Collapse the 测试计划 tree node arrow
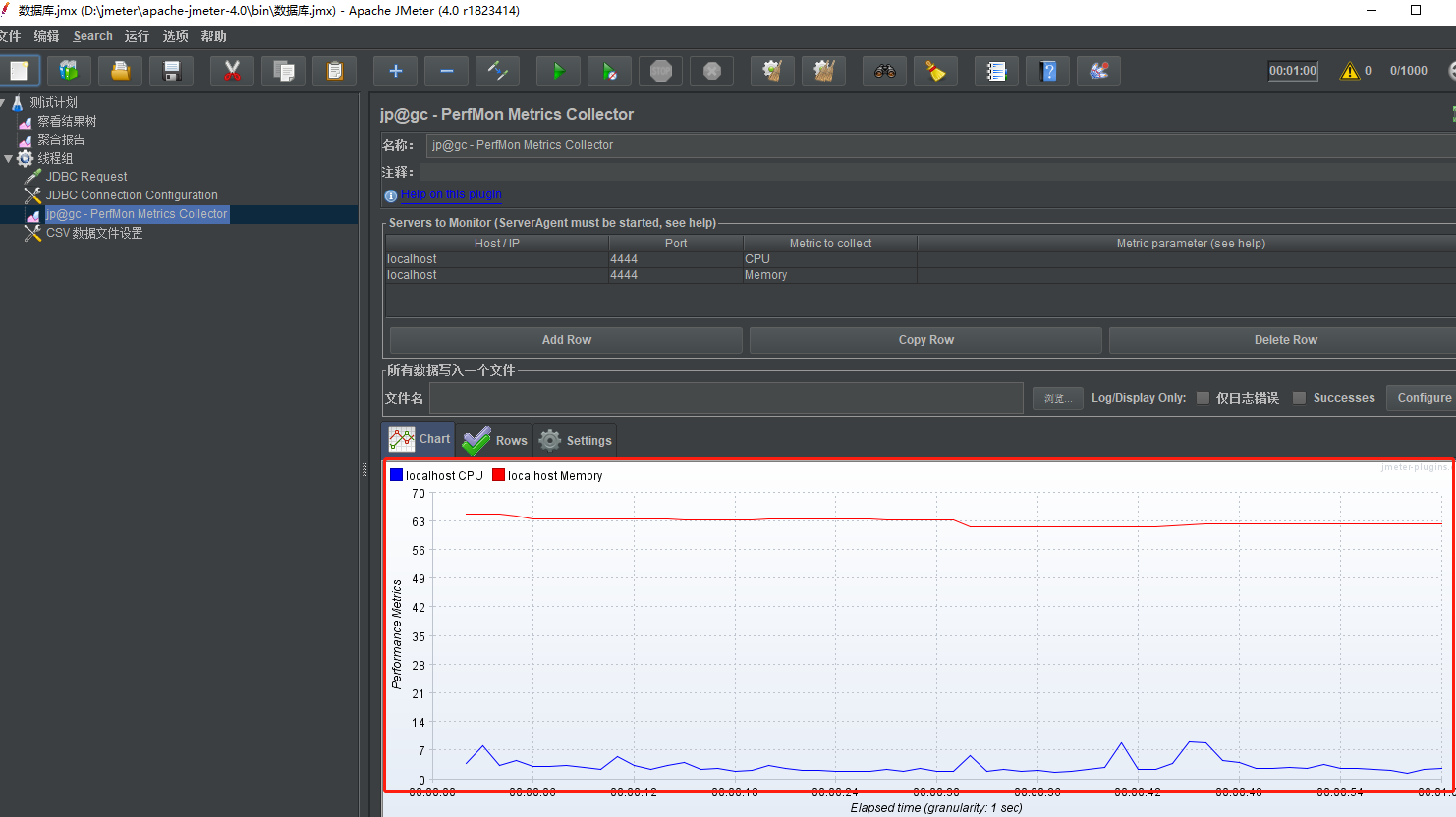This screenshot has height=817, width=1456. pos(3,102)
